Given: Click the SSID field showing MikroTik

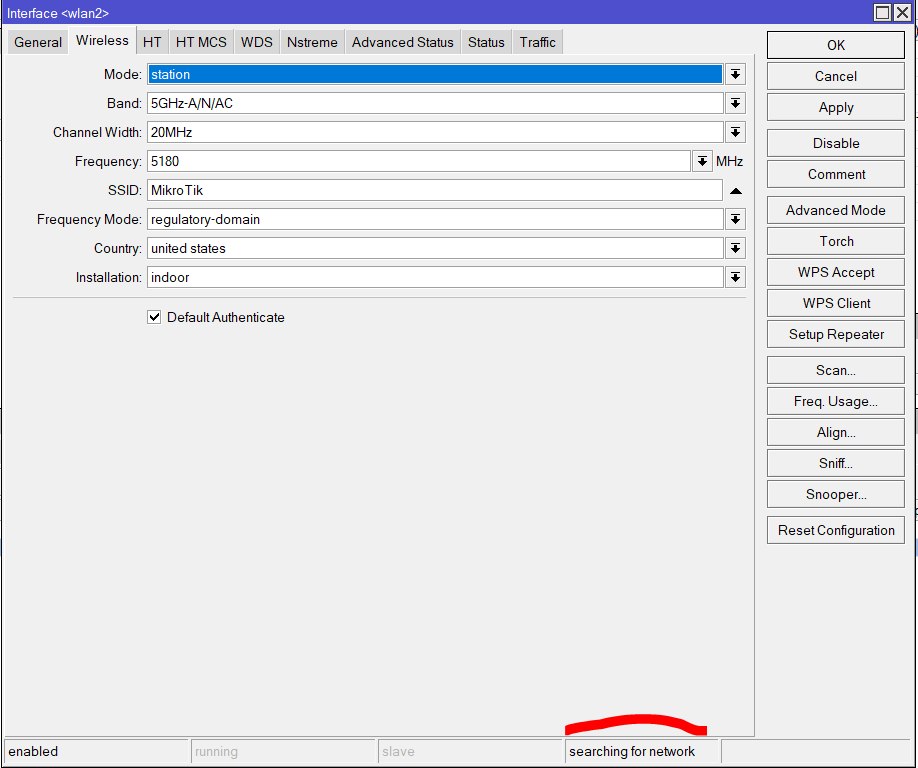Looking at the screenshot, I should (x=435, y=190).
